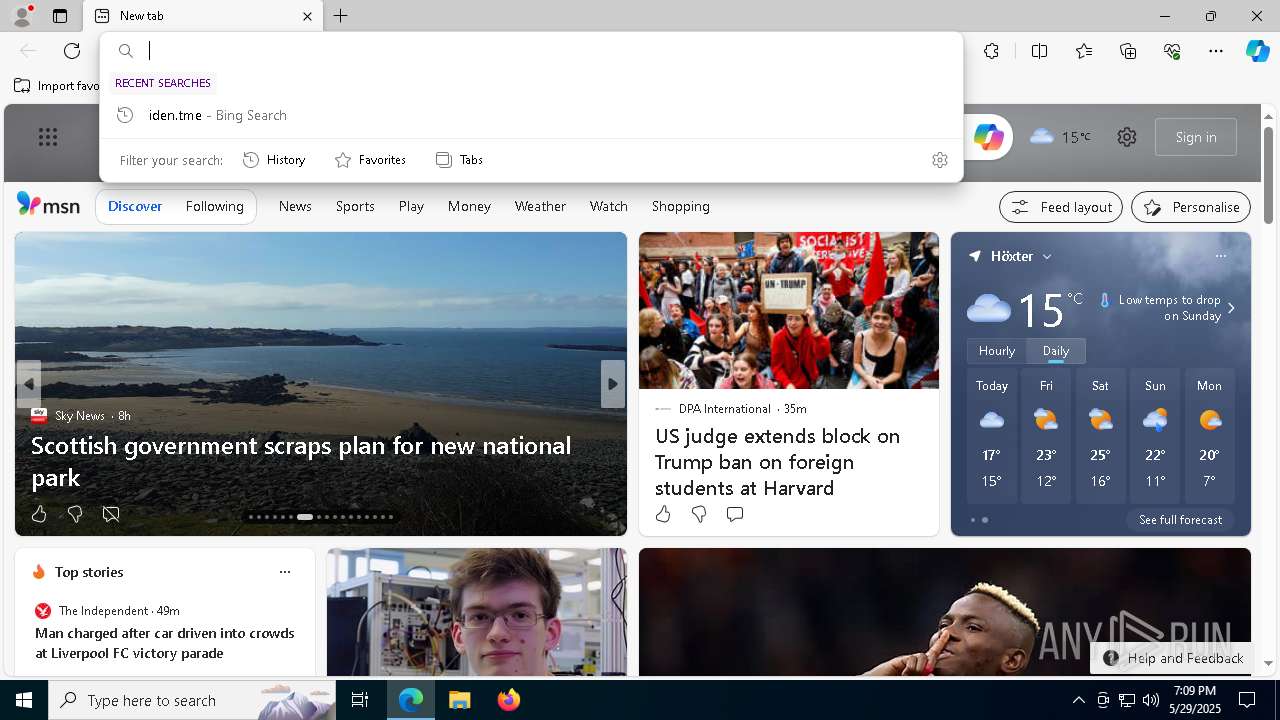Screen dimensions: 1280x720
Task: Open Browser essentials heart icon
Action: tap(1172, 51)
